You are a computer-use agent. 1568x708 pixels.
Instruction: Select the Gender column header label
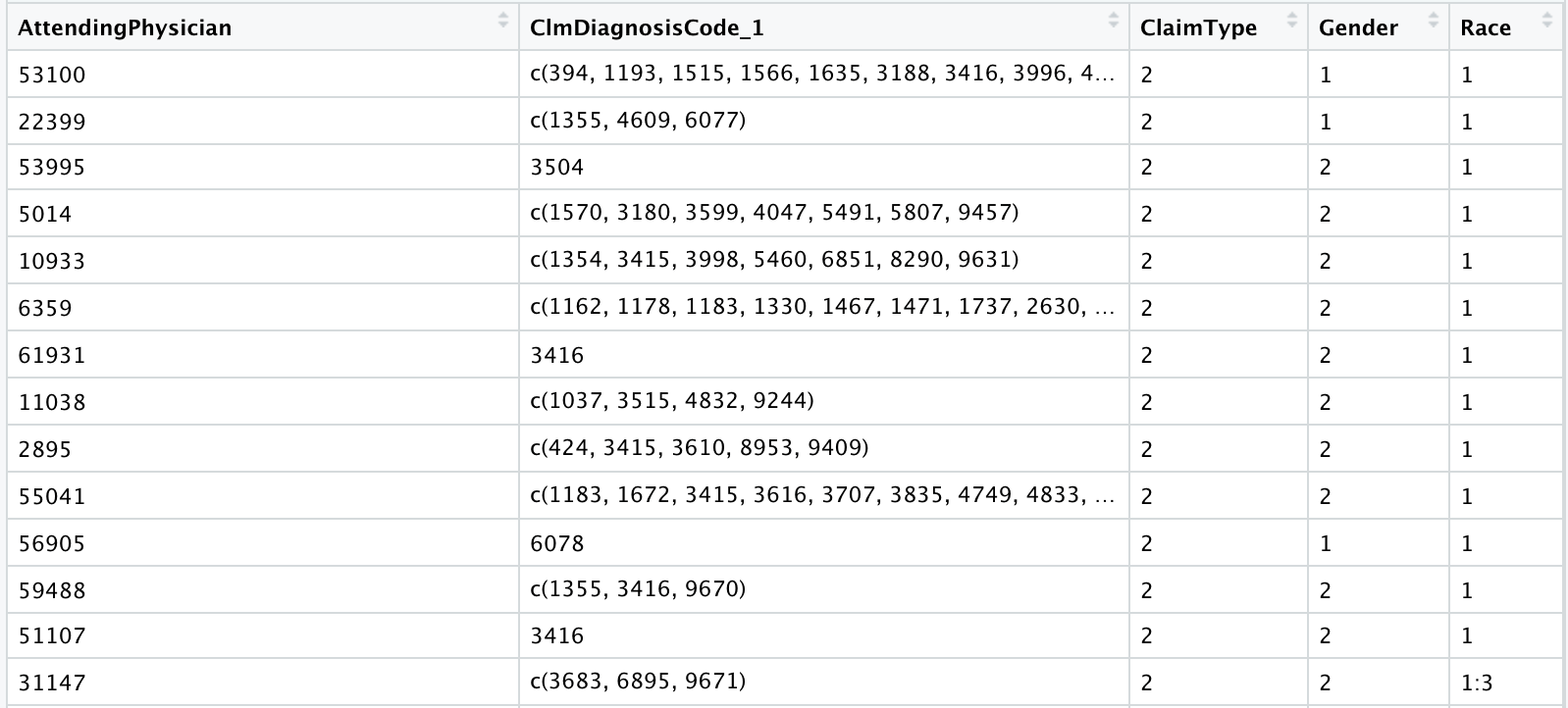1358,28
